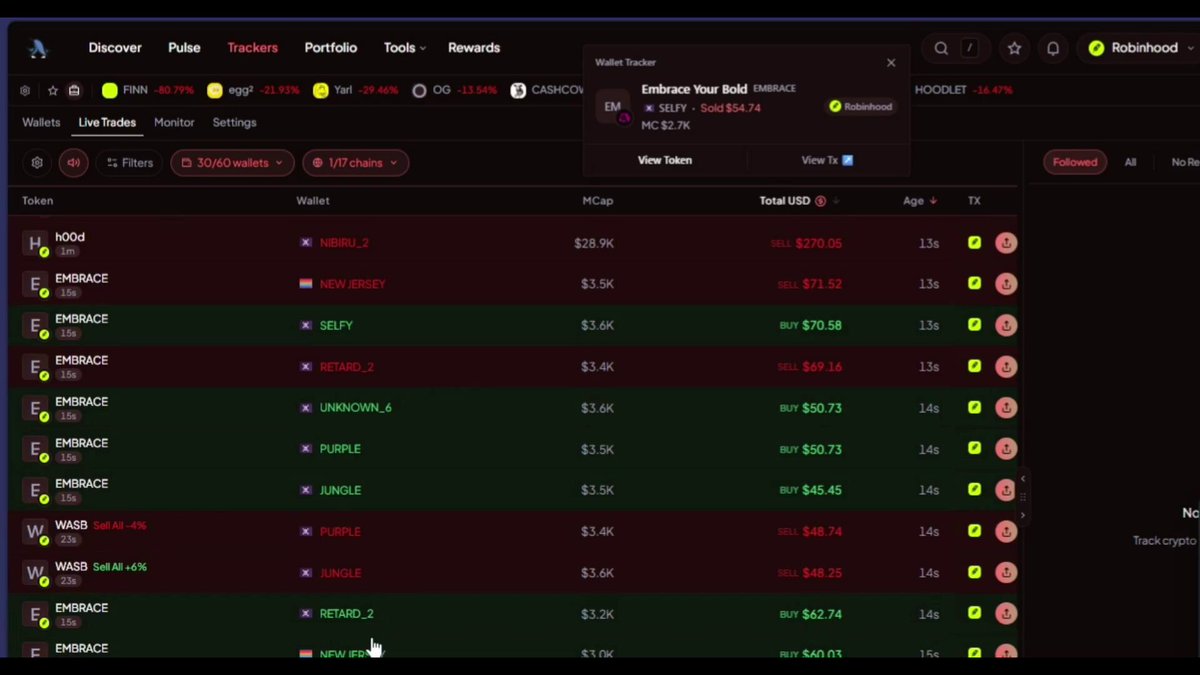
Task: Expand the 30/60 wallets dropdown
Action: pos(232,163)
